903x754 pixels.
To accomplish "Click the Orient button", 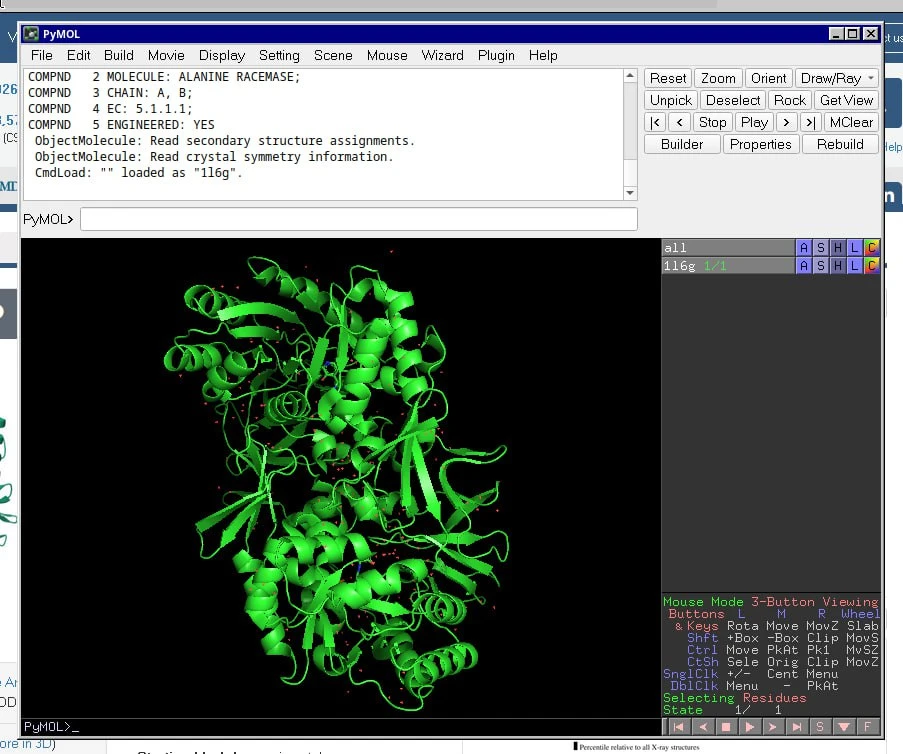I will [768, 78].
